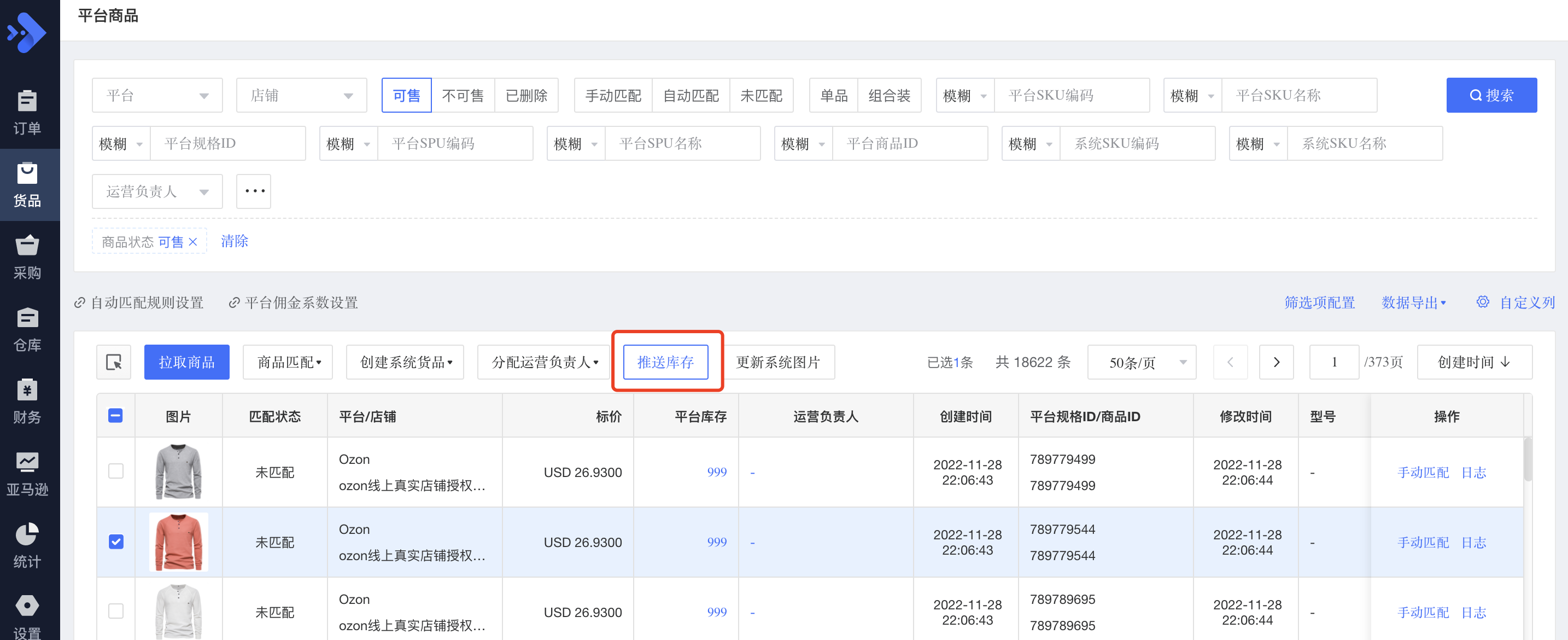This screenshot has width=1568, height=640.
Task: Toggle the select-all header checkbox
Action: (x=116, y=416)
